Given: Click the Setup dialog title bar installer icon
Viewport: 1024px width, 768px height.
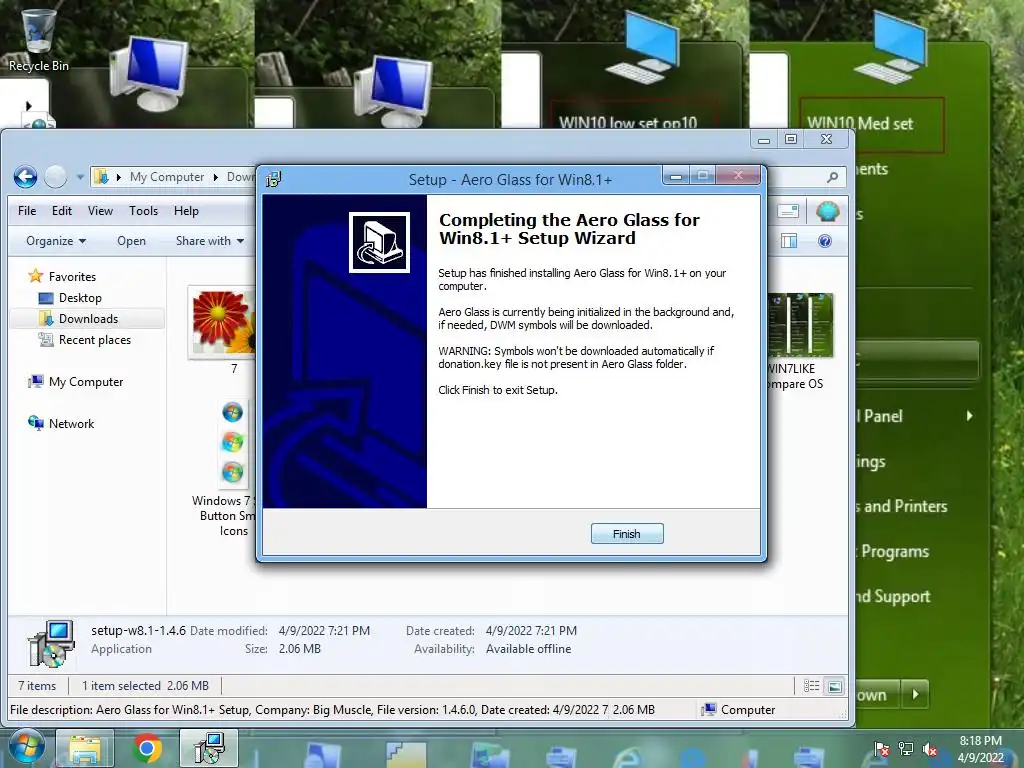Looking at the screenshot, I should pos(274,179).
